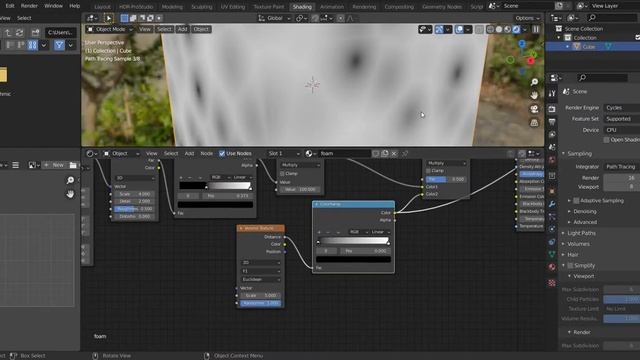Toggle Collection exclude checkbox in outliner
The height and width of the screenshot is (360, 640).
point(638,38)
